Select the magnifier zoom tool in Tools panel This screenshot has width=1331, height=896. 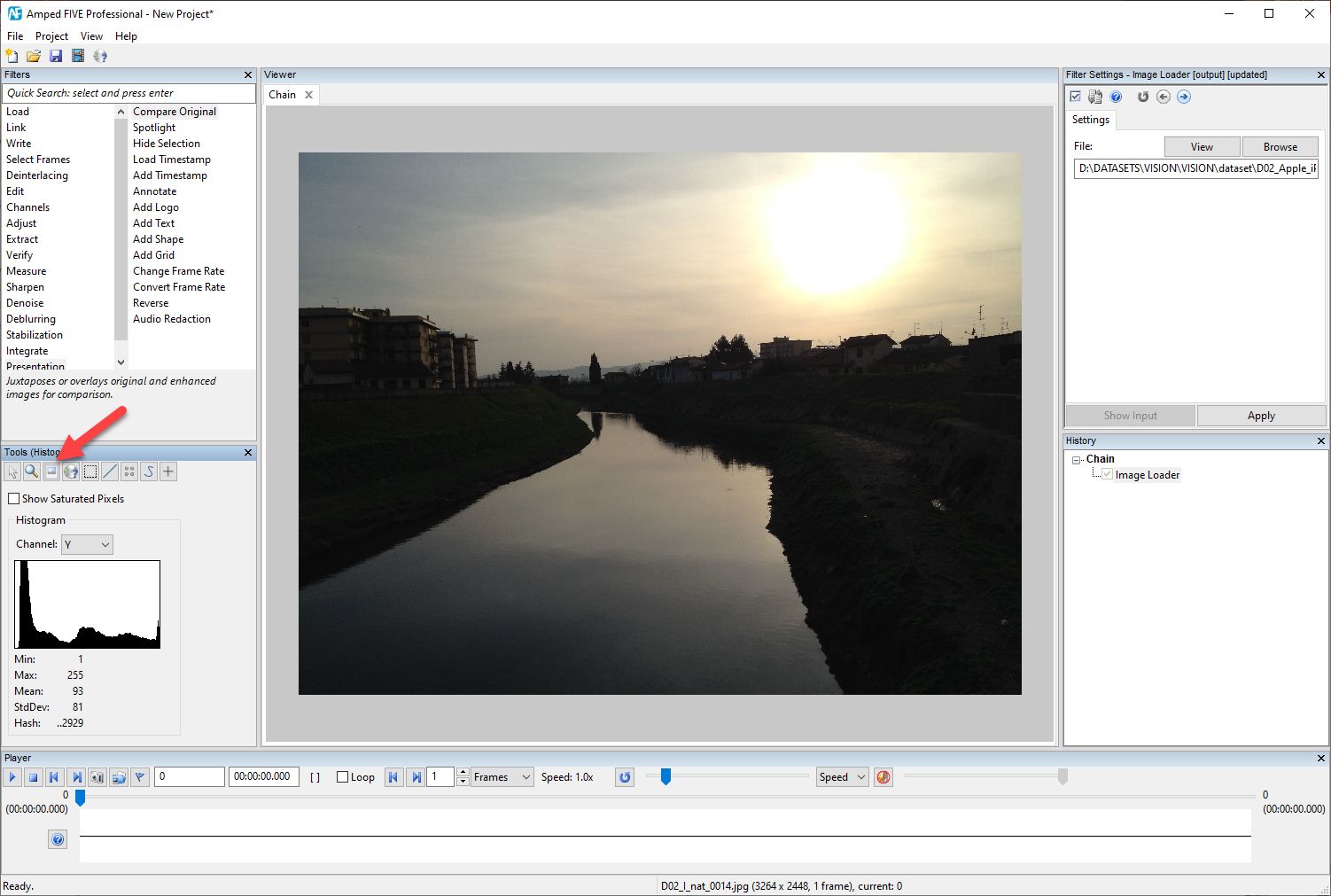[31, 471]
